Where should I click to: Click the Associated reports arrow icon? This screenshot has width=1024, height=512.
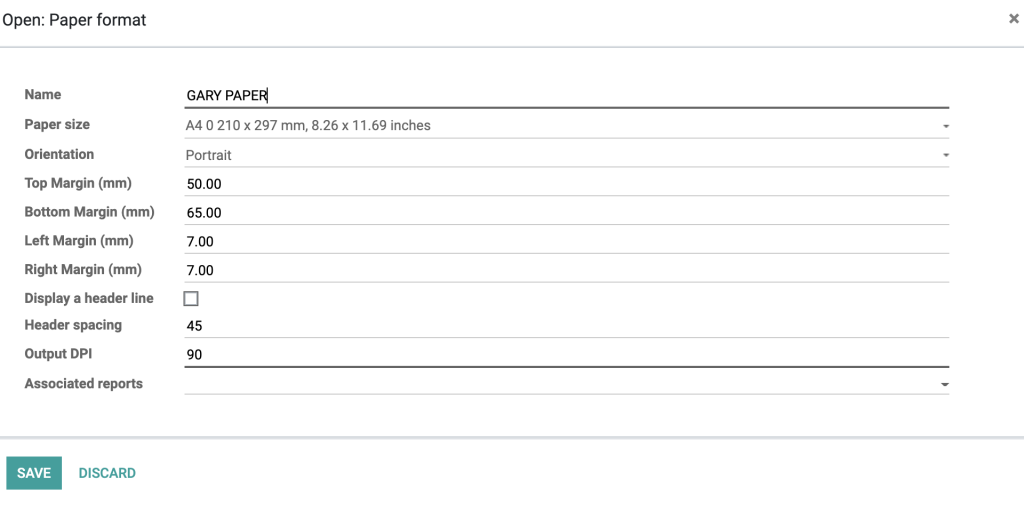[x=945, y=385]
